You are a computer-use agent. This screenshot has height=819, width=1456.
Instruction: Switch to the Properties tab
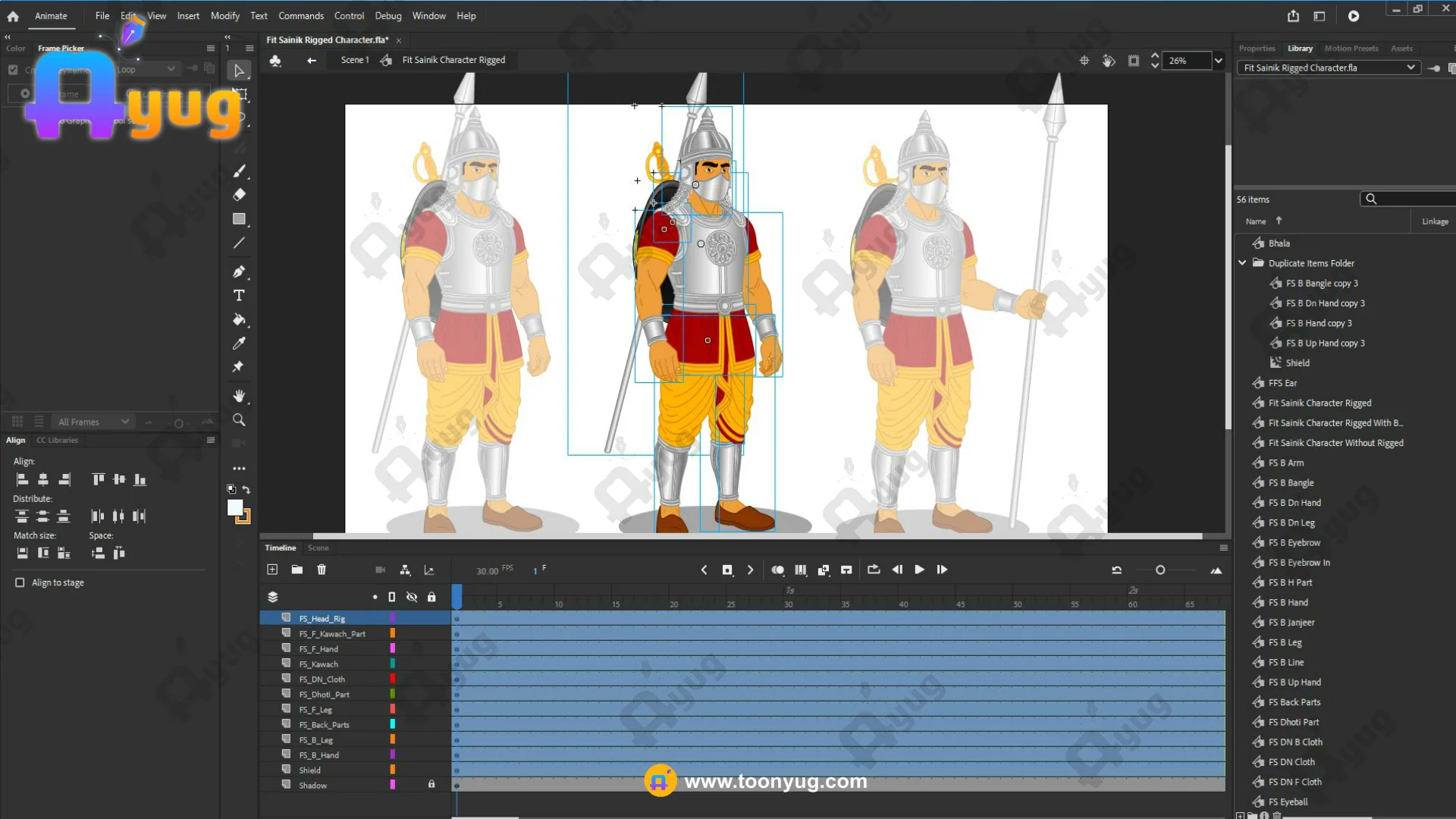coord(1257,48)
